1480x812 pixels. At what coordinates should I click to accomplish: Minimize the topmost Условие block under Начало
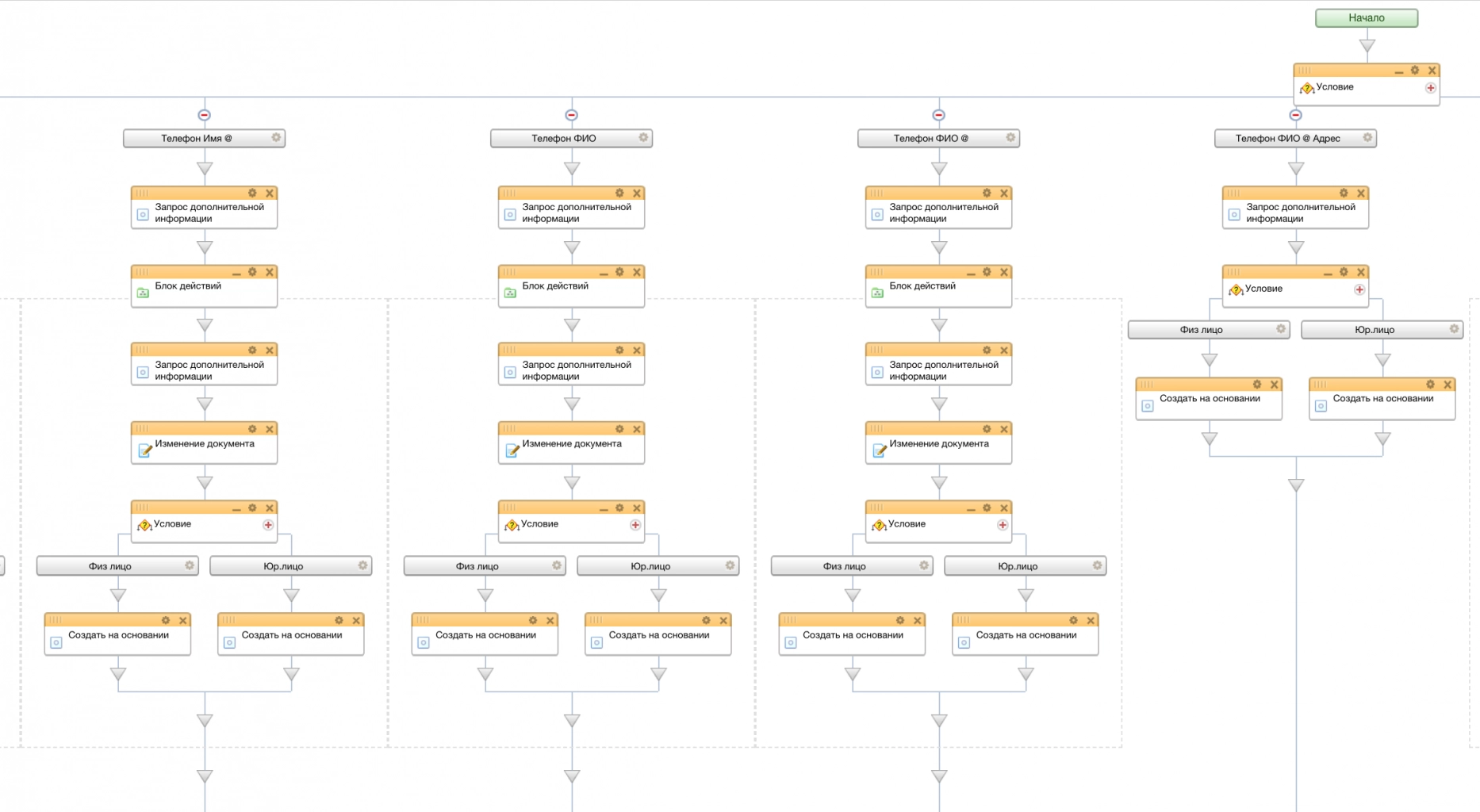1398,71
